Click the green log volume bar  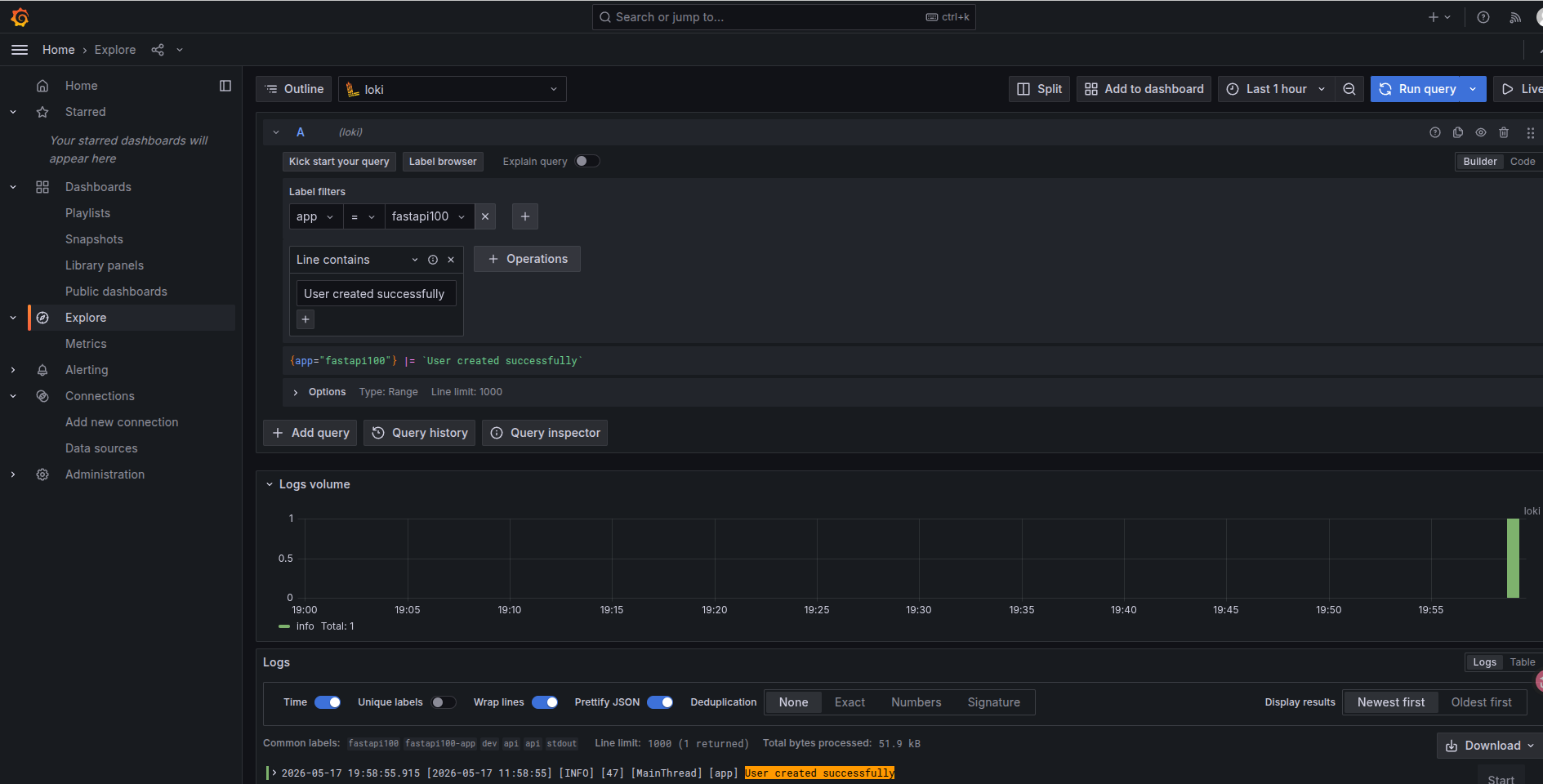click(x=1513, y=559)
